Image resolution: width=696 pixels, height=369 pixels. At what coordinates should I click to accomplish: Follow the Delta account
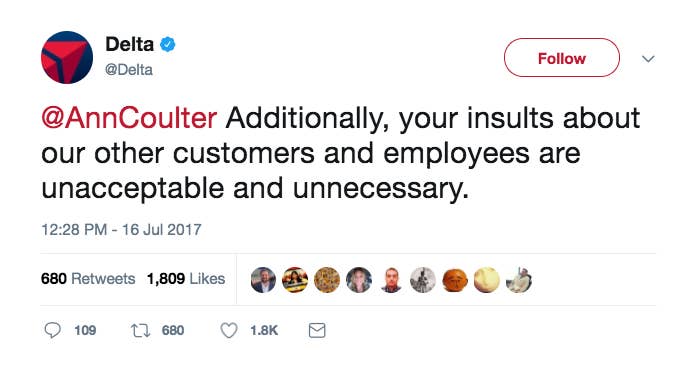[562, 58]
